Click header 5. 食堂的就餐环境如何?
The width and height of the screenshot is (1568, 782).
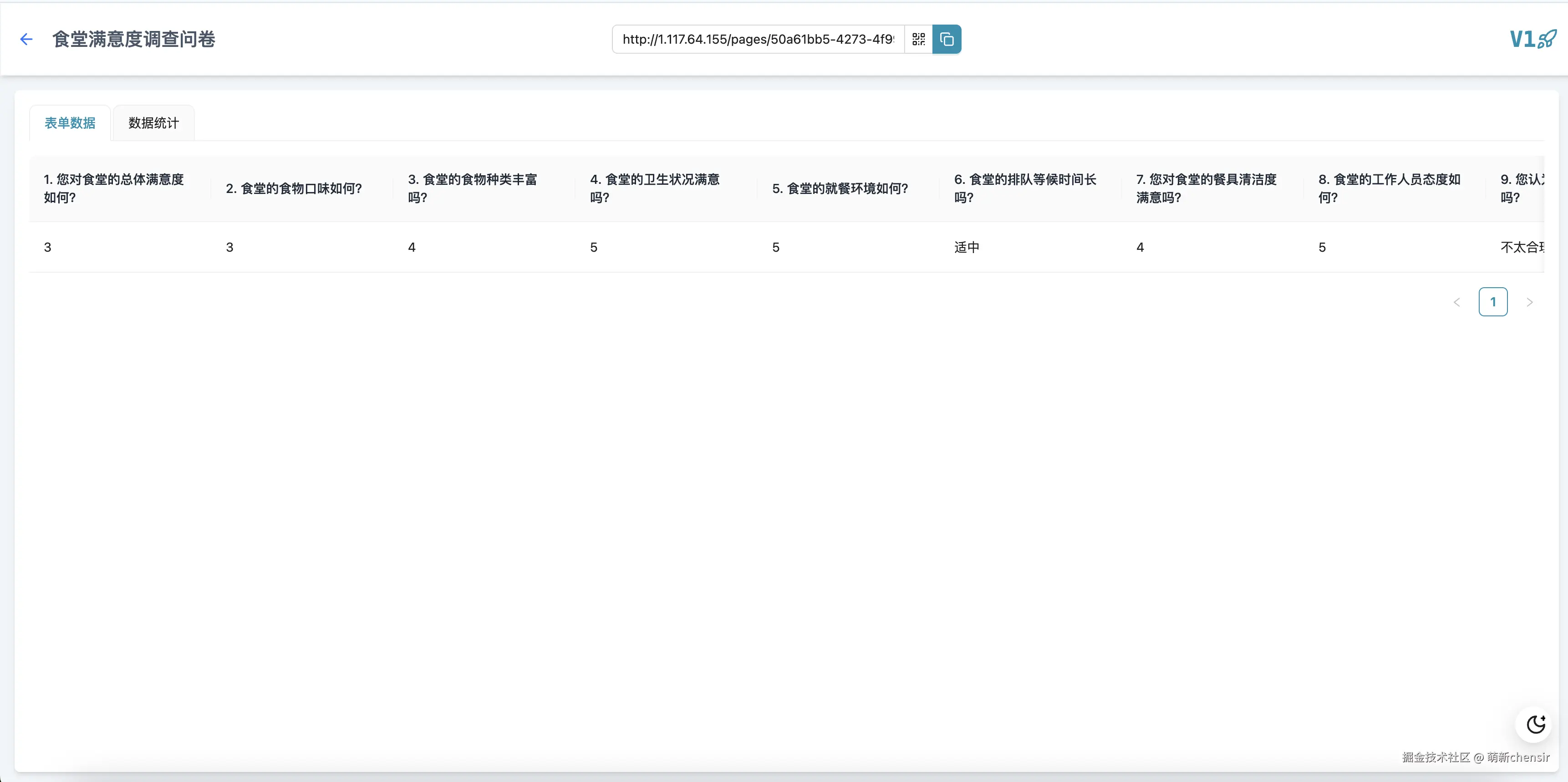coord(840,188)
